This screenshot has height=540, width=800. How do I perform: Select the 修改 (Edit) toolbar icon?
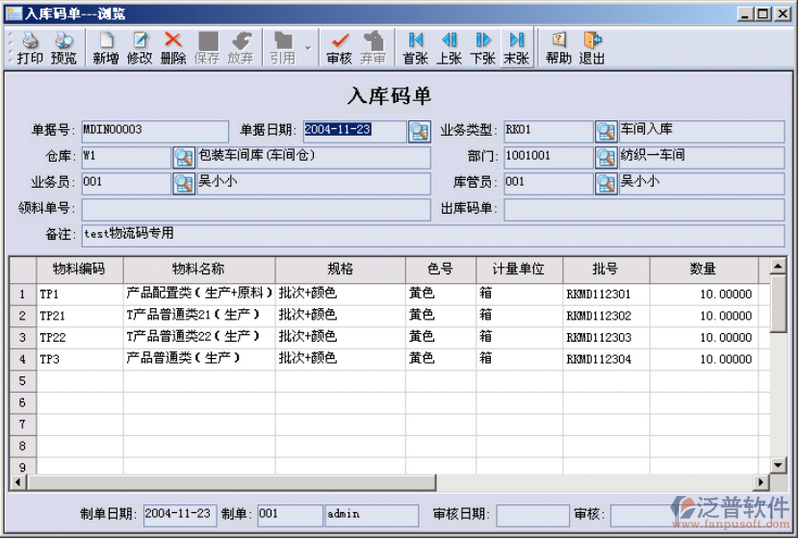click(139, 47)
